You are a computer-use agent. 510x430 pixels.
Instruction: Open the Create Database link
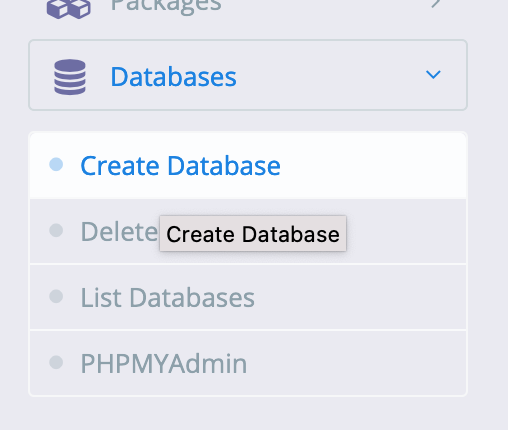point(180,166)
